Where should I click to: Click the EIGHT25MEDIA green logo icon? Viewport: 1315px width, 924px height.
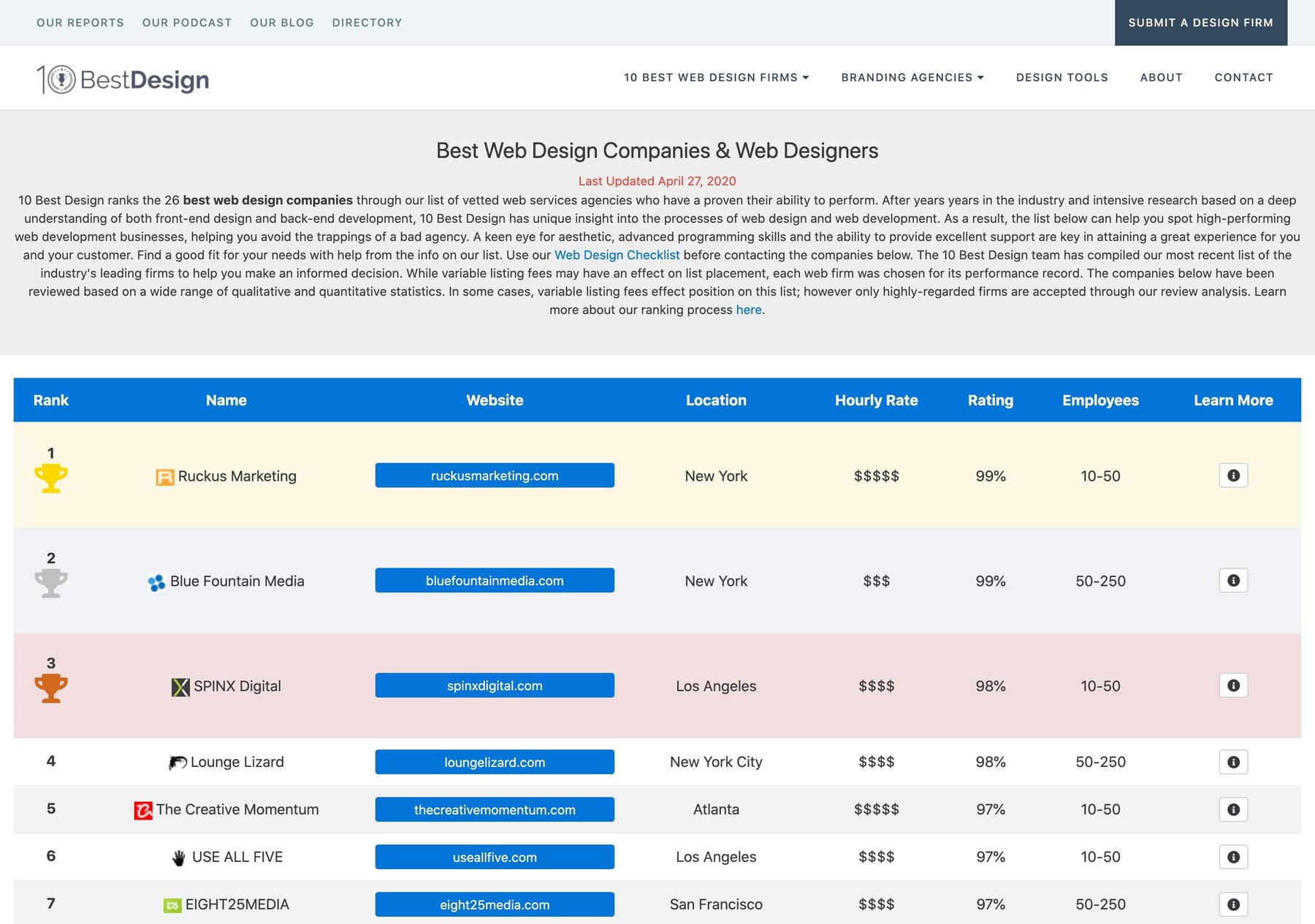172,904
